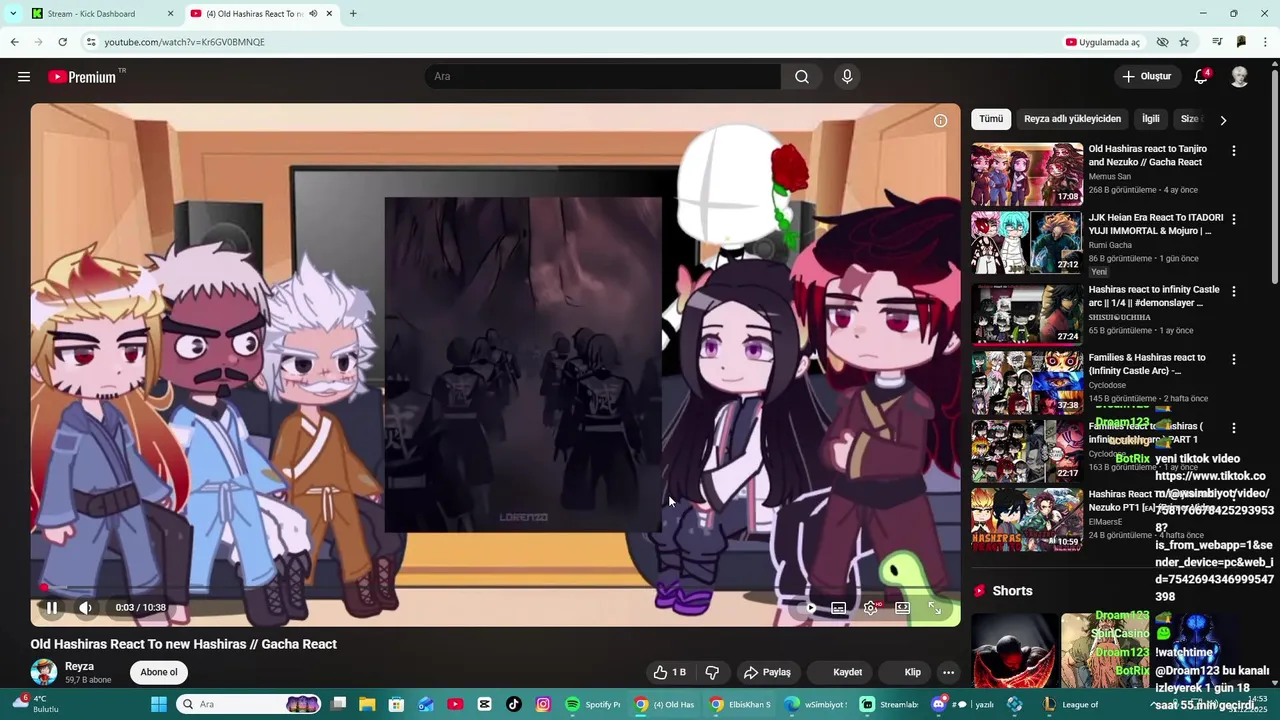
Task: Open the player settings gear
Action: [871, 607]
